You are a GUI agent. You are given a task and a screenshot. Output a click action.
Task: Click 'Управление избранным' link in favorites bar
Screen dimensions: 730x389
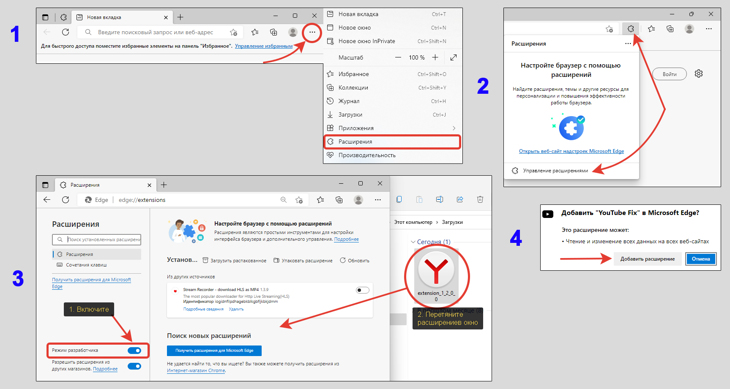(x=264, y=46)
